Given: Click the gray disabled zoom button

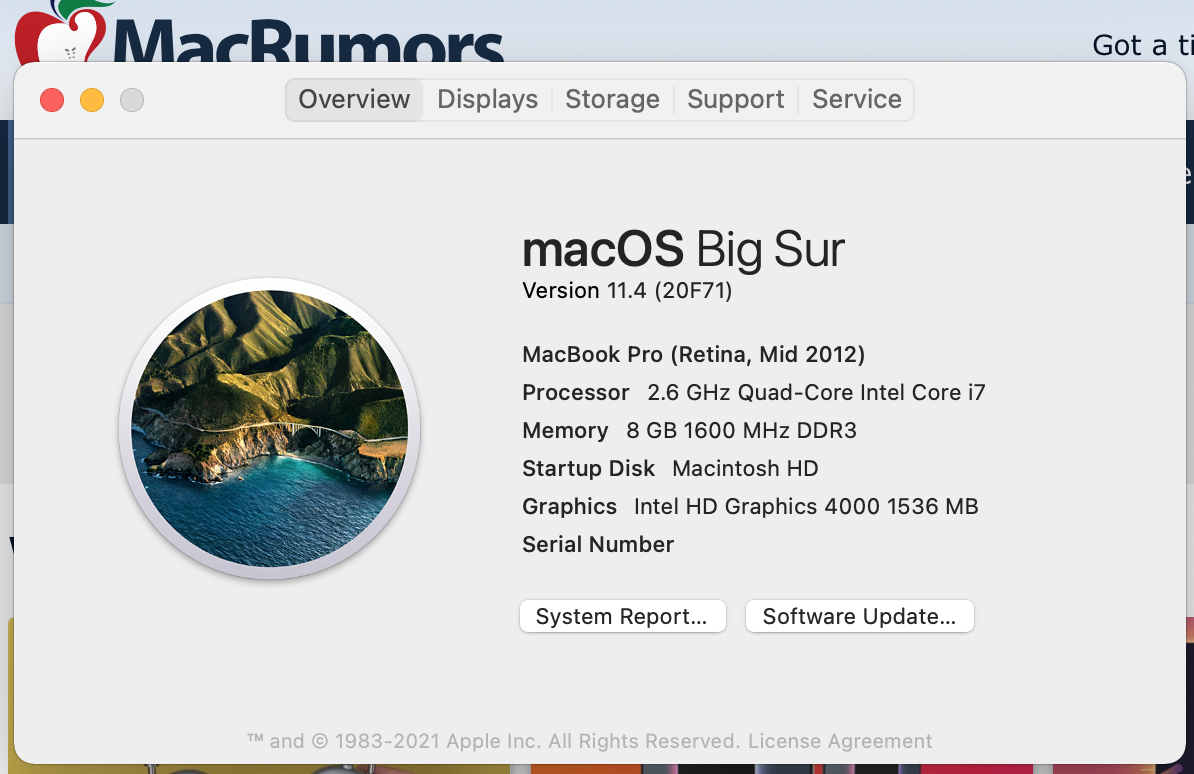Looking at the screenshot, I should point(132,100).
